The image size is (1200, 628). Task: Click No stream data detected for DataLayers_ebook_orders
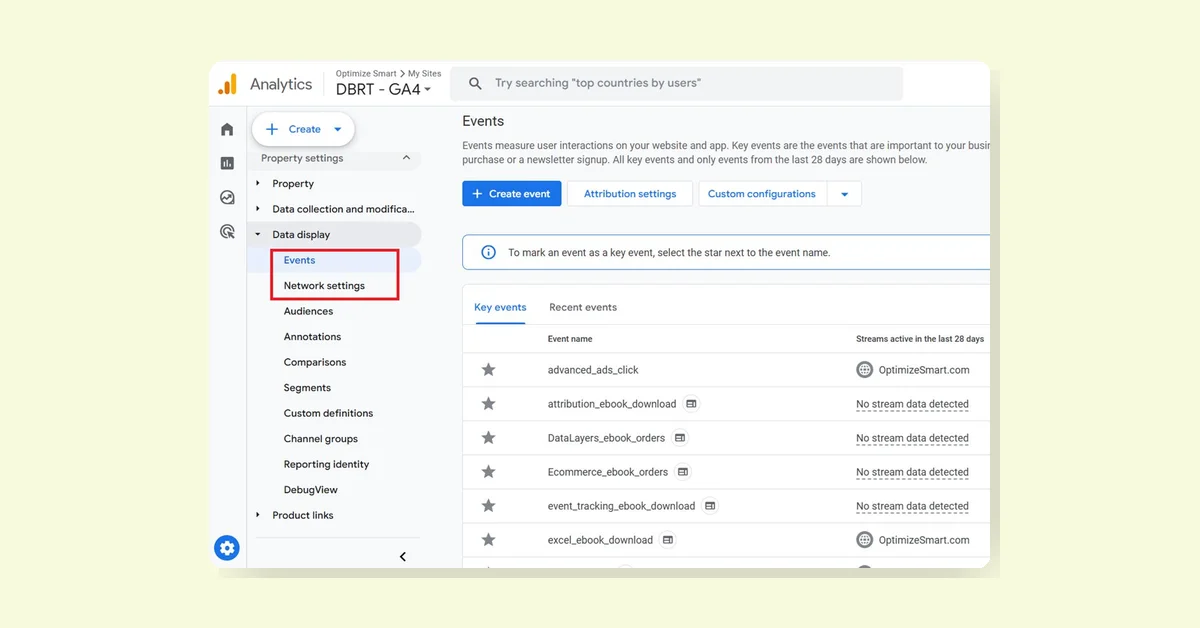912,438
